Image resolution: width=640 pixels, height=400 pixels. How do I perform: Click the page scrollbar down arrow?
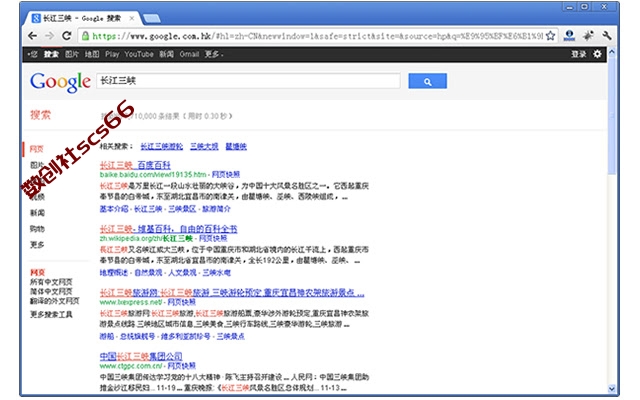pyautogui.click(x=611, y=389)
